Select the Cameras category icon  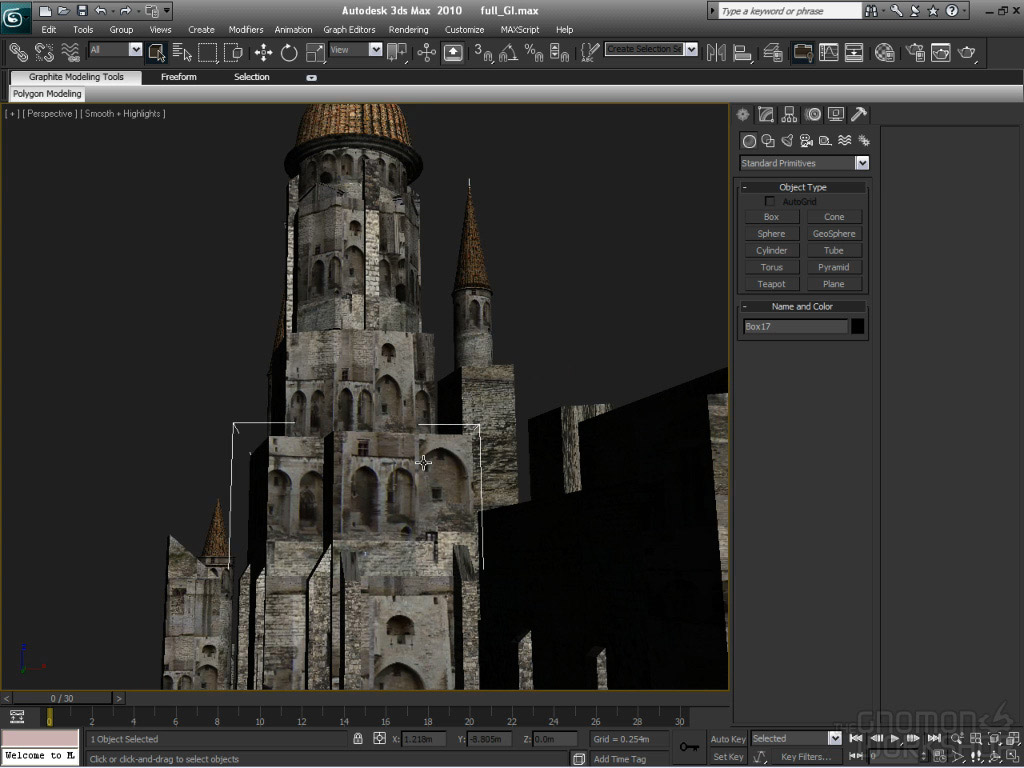tap(806, 141)
